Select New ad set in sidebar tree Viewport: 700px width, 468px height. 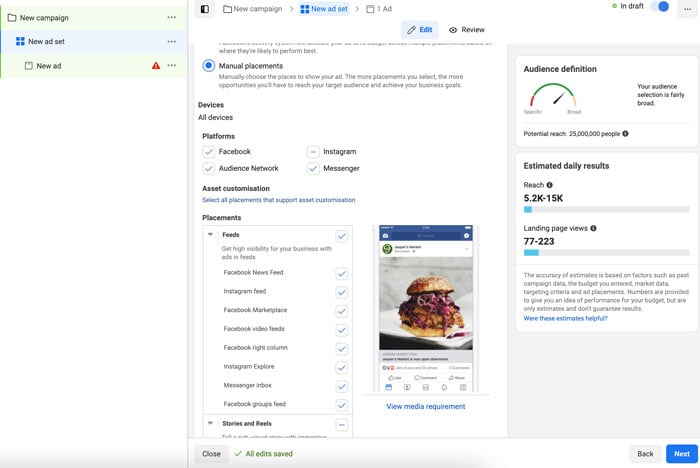[94, 42]
